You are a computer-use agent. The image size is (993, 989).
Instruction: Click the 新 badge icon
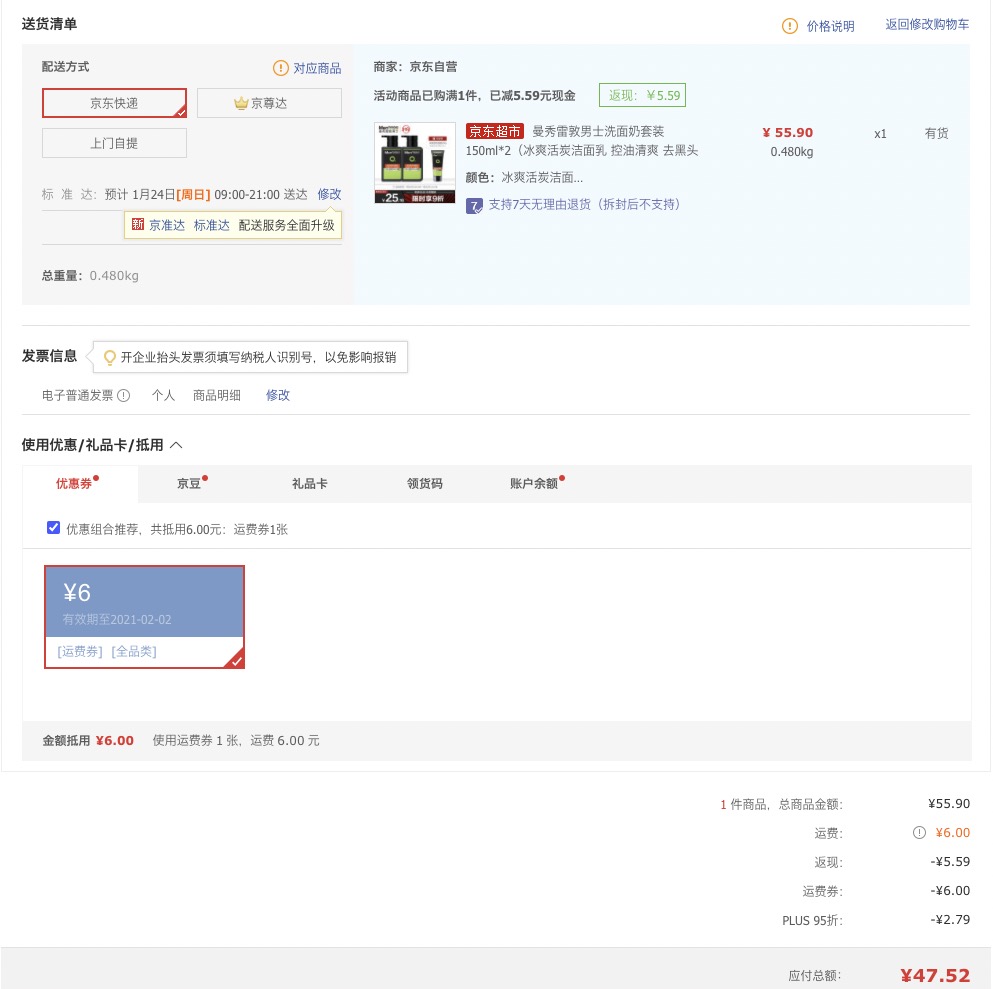[x=138, y=224]
